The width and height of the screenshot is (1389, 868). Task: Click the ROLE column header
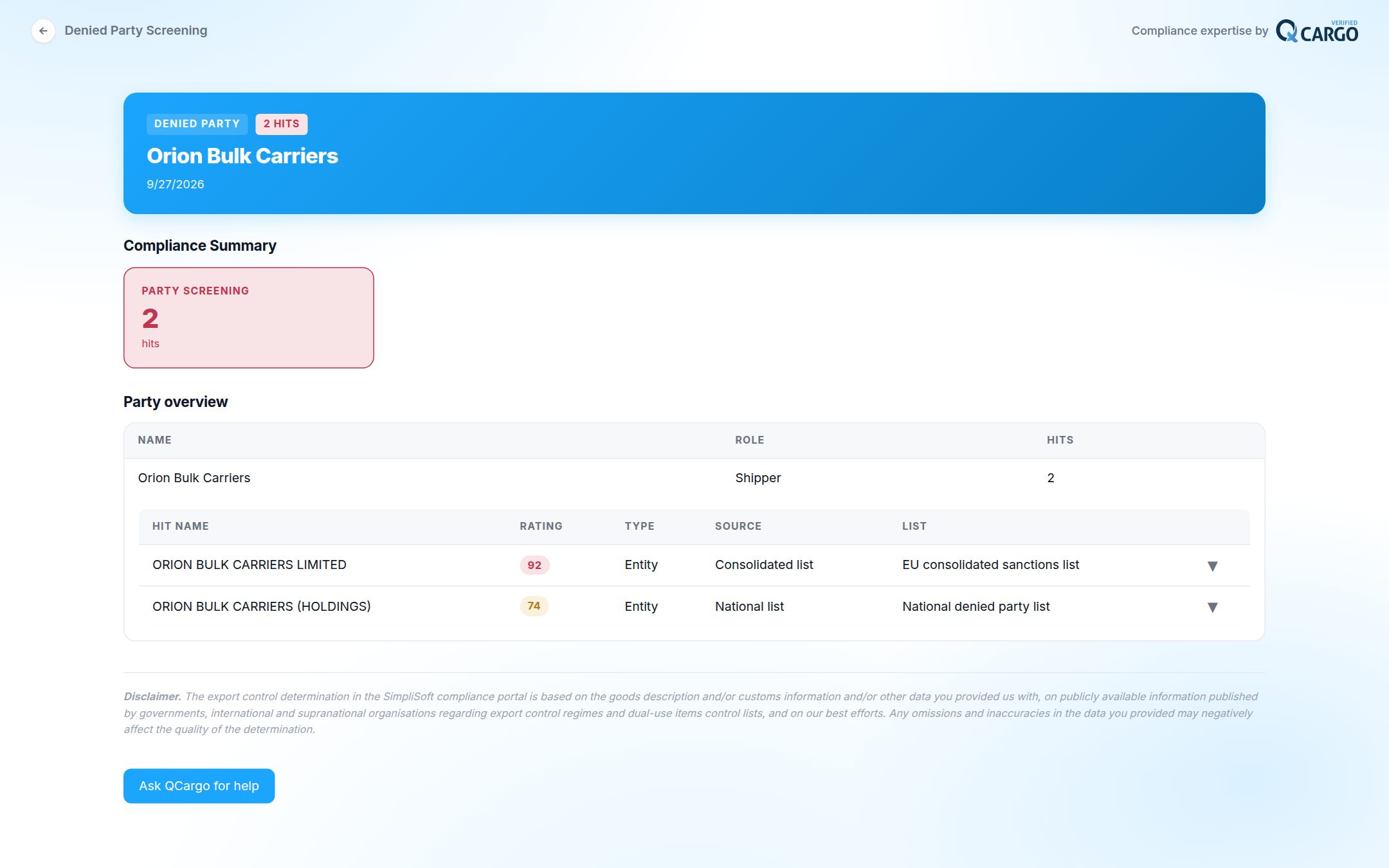749,440
